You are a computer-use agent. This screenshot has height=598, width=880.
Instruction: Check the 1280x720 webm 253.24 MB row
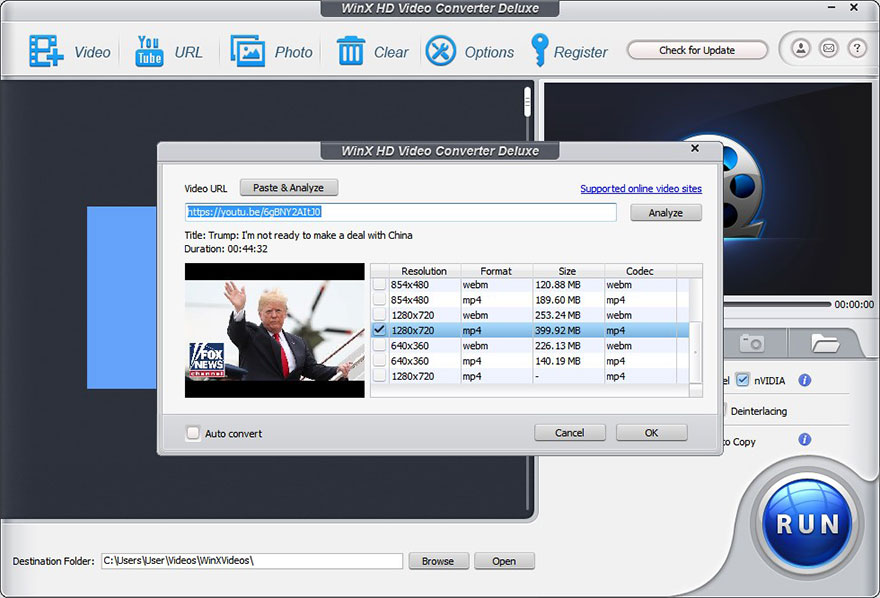coord(379,315)
